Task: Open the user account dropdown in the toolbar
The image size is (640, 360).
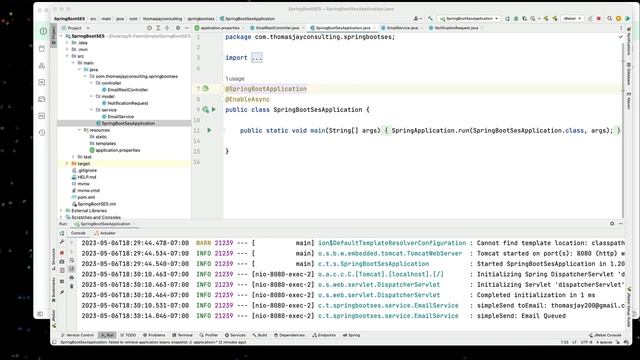Action: pyautogui.click(x=417, y=18)
